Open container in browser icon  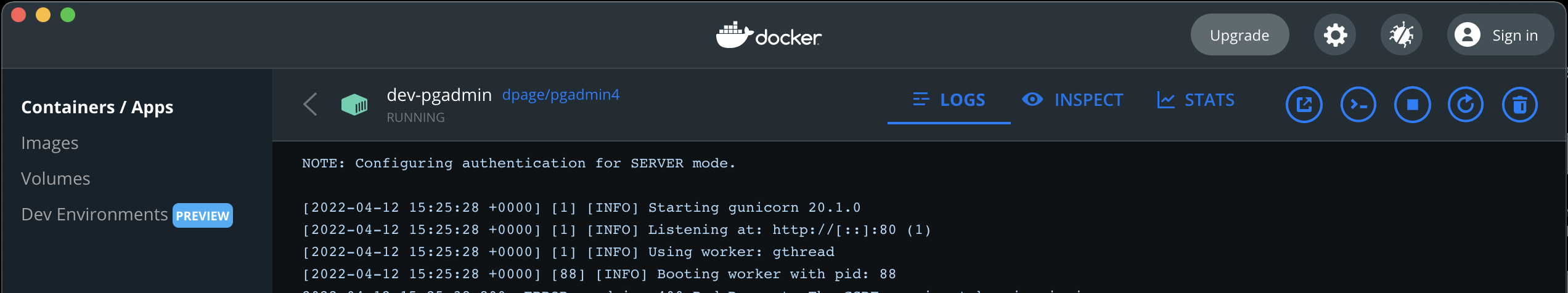tap(1304, 105)
